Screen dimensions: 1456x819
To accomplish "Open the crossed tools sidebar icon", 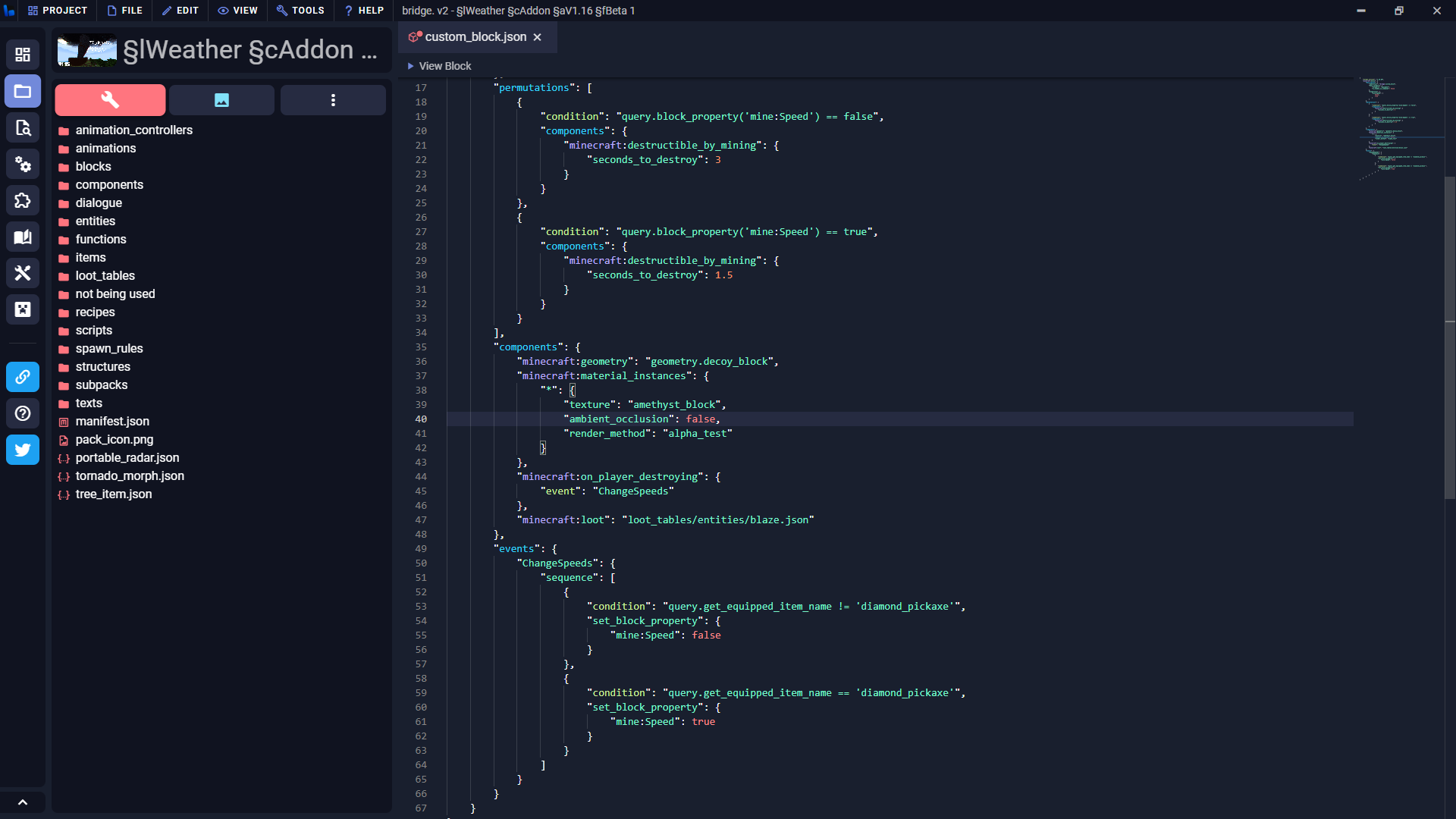I will pyautogui.click(x=23, y=273).
